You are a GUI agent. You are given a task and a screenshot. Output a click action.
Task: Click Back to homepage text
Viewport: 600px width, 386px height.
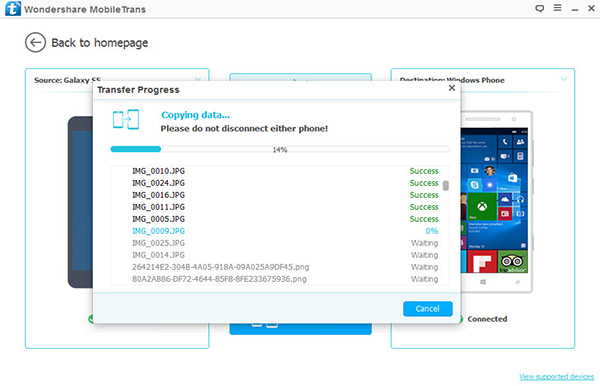99,43
